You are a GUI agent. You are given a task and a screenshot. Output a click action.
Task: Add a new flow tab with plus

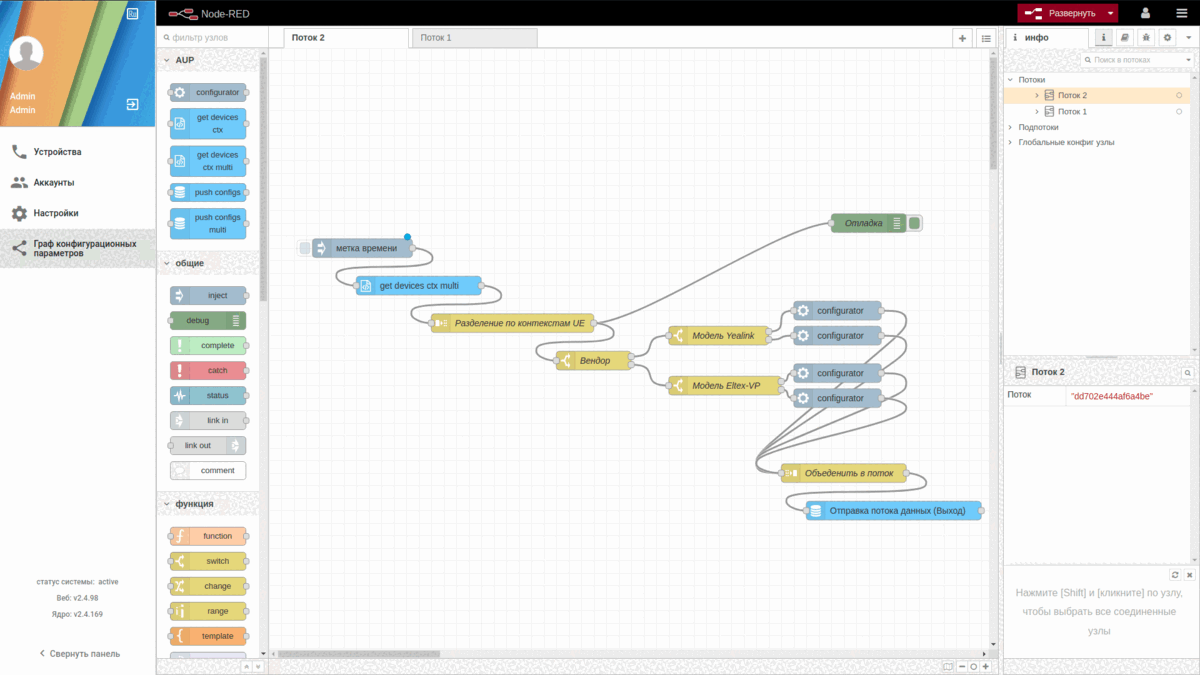[x=962, y=38]
